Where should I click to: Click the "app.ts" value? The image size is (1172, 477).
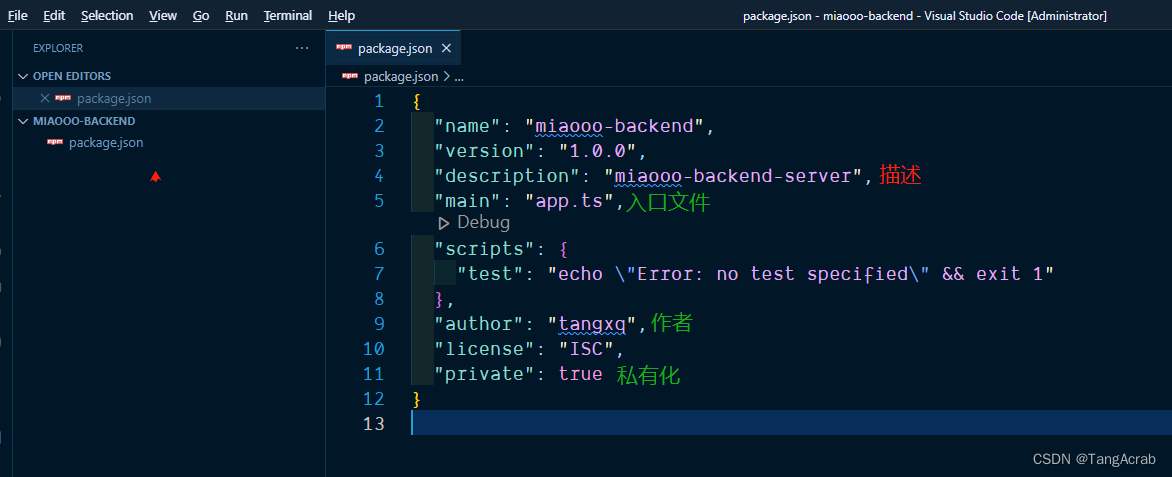click(569, 201)
